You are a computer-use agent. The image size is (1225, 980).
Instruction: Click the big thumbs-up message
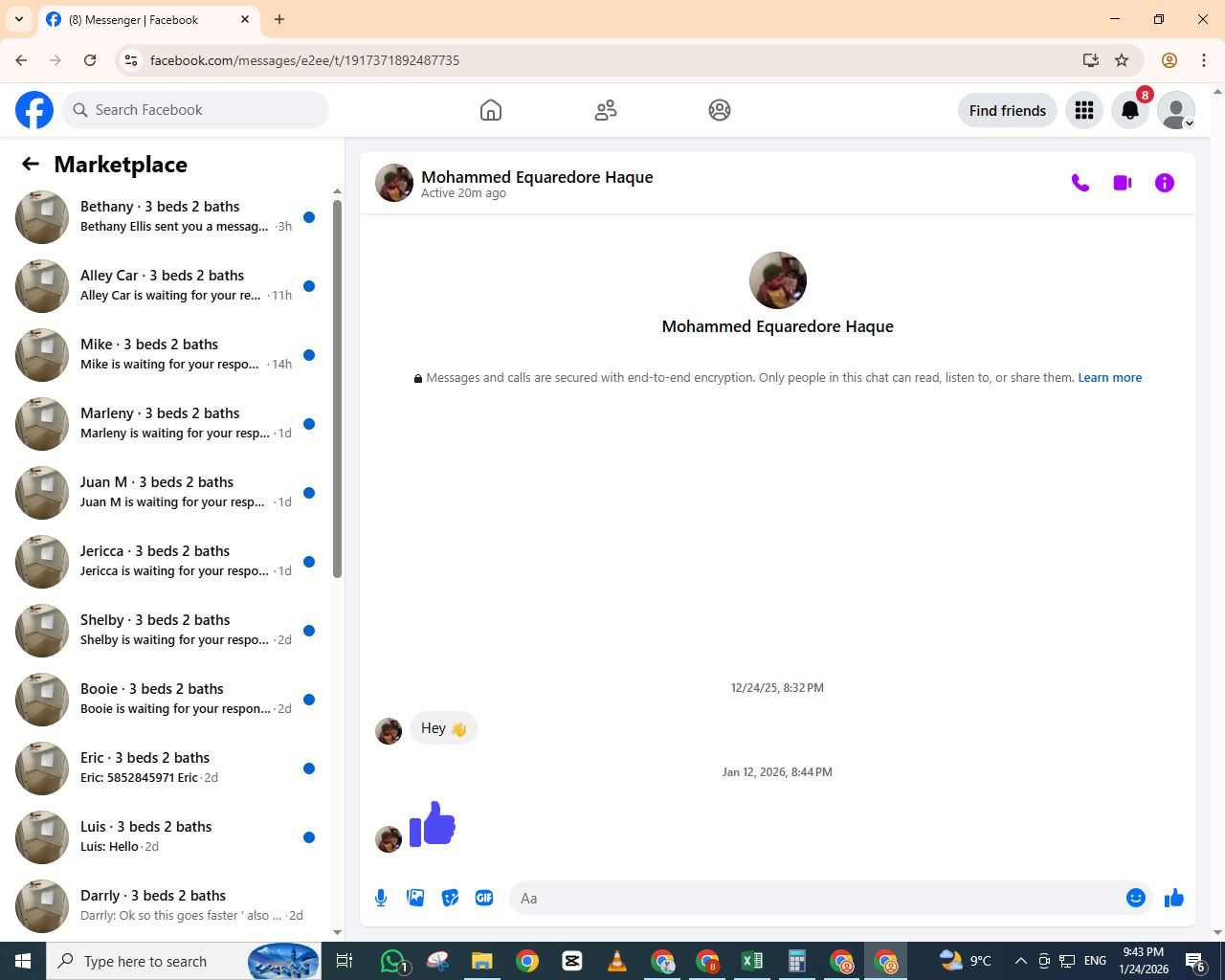(433, 824)
